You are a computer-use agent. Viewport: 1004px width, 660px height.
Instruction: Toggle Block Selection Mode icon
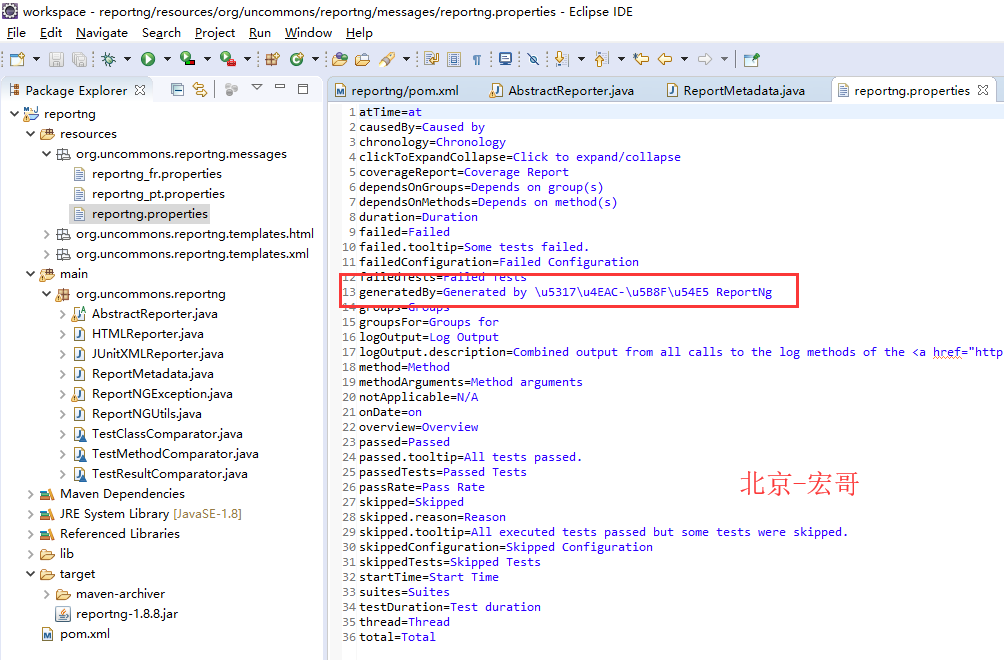454,60
